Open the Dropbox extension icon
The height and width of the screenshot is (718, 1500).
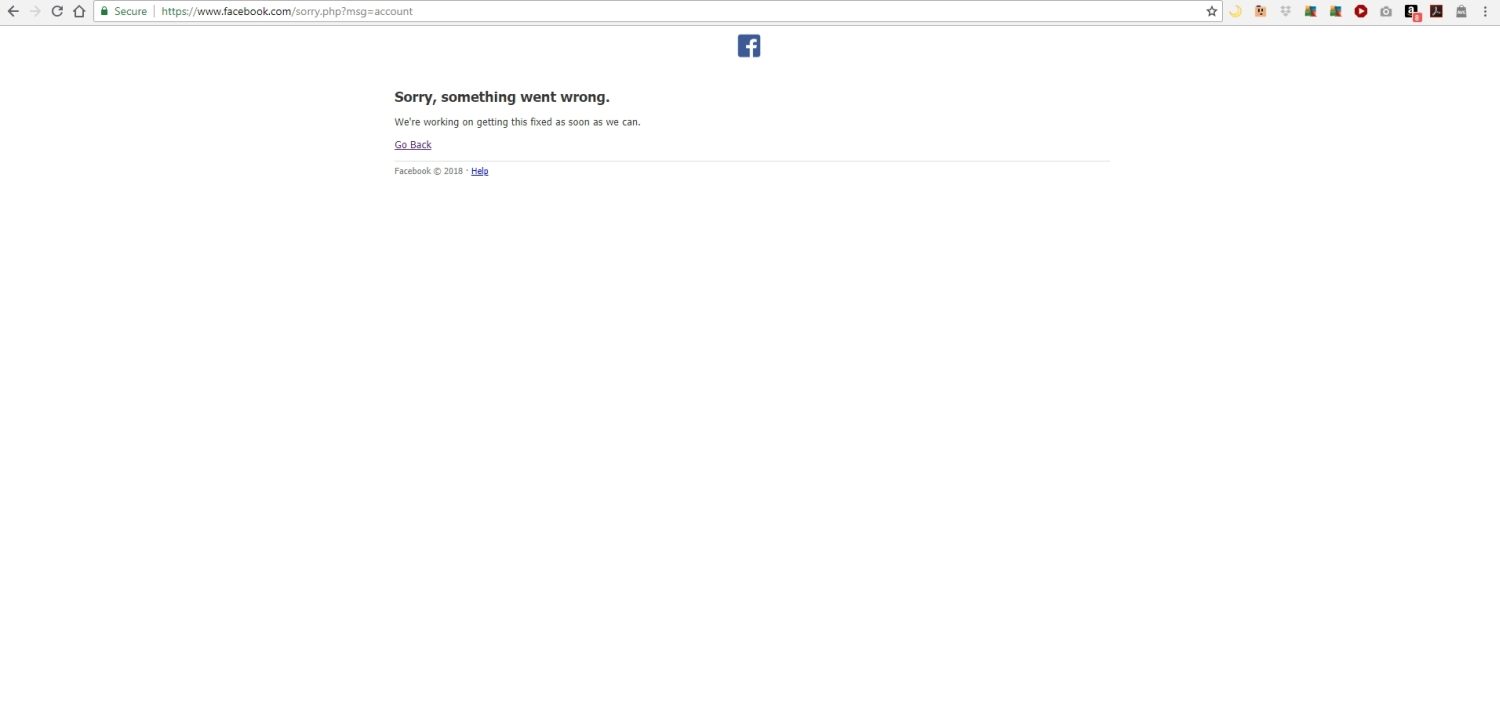[x=1286, y=11]
